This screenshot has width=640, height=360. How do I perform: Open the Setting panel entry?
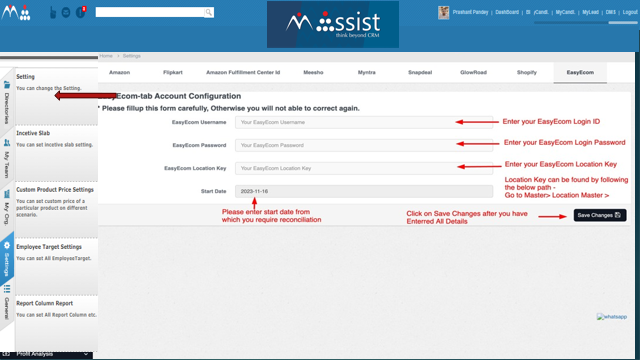56,96
